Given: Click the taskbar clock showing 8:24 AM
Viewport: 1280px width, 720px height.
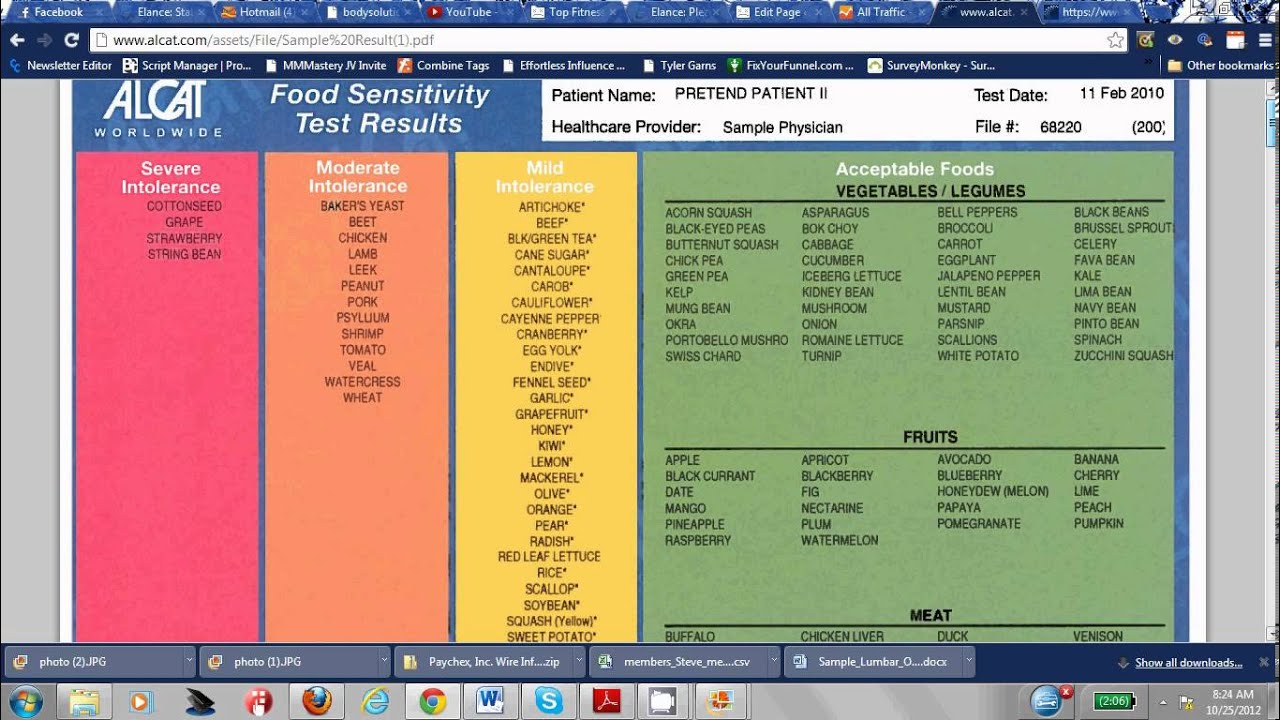Looking at the screenshot, I should (1232, 701).
